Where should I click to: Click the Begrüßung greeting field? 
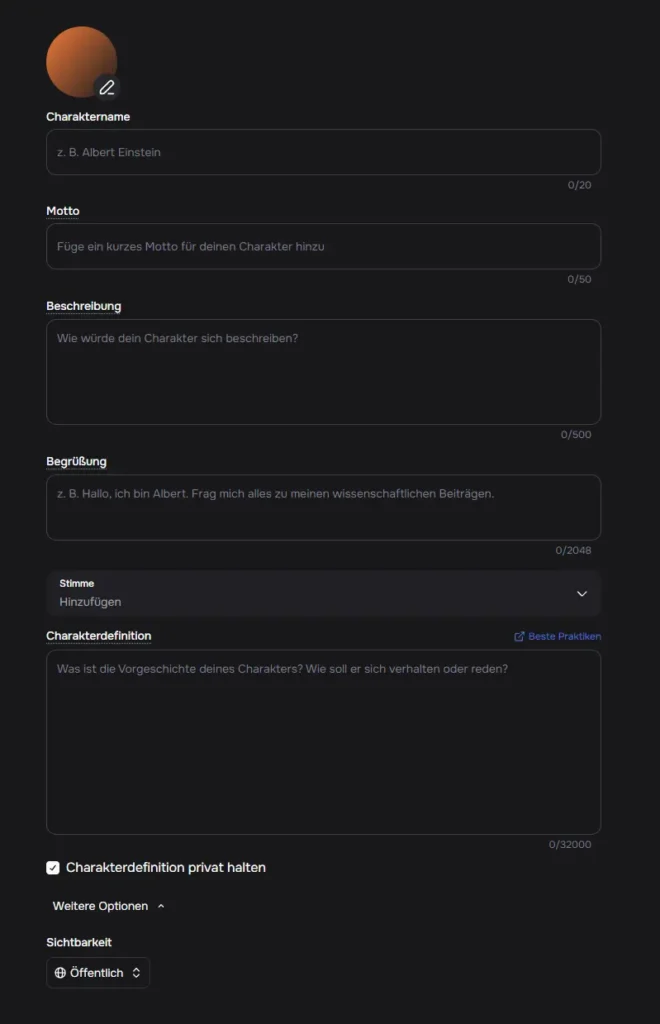(323, 506)
